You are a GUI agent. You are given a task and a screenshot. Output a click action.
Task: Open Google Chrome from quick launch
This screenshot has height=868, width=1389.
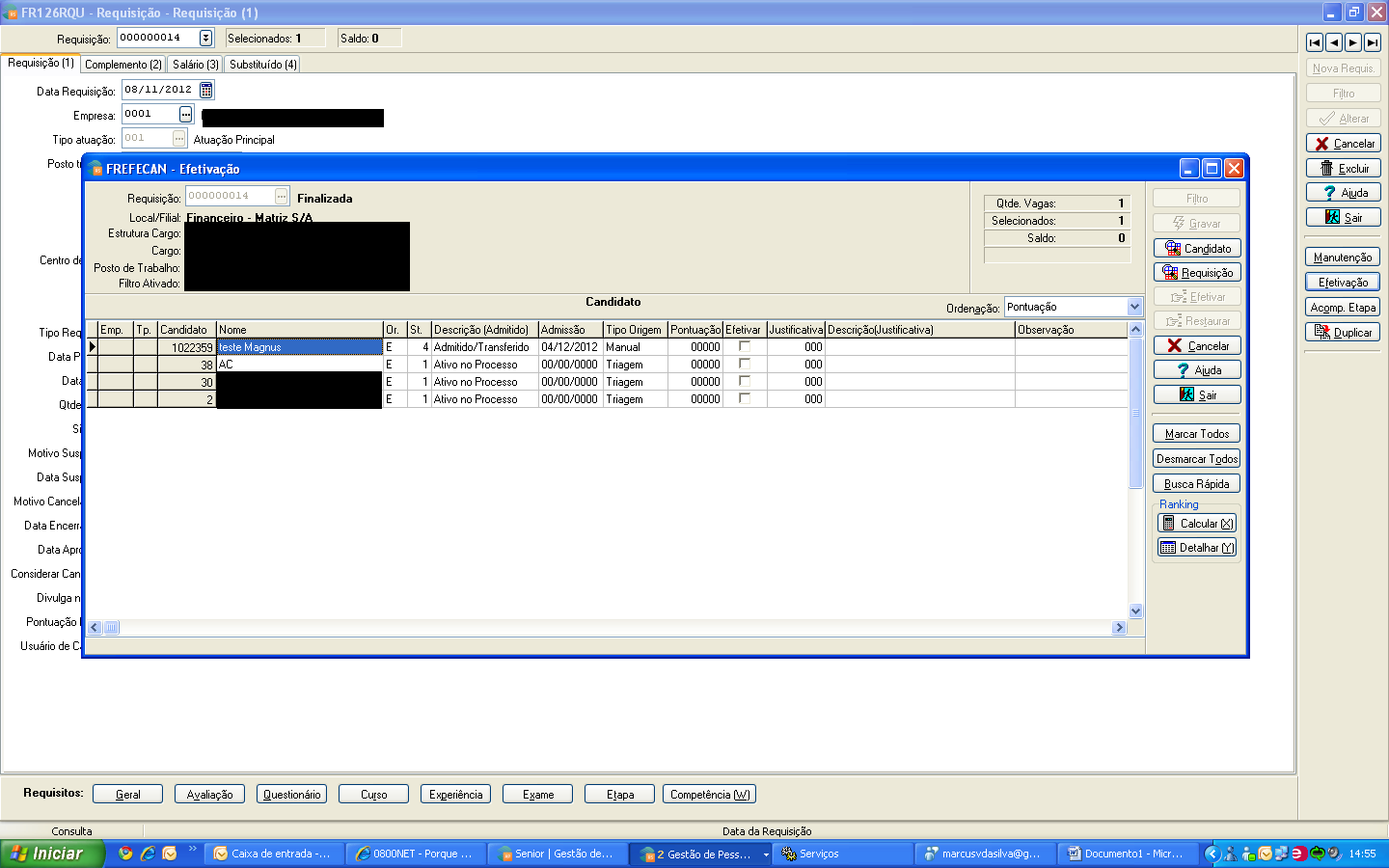[125, 854]
